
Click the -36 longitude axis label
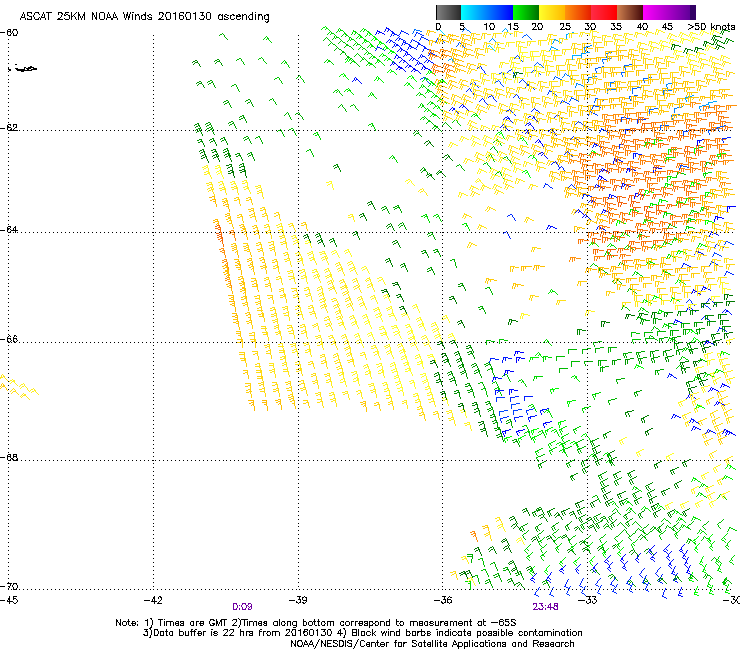(443, 600)
